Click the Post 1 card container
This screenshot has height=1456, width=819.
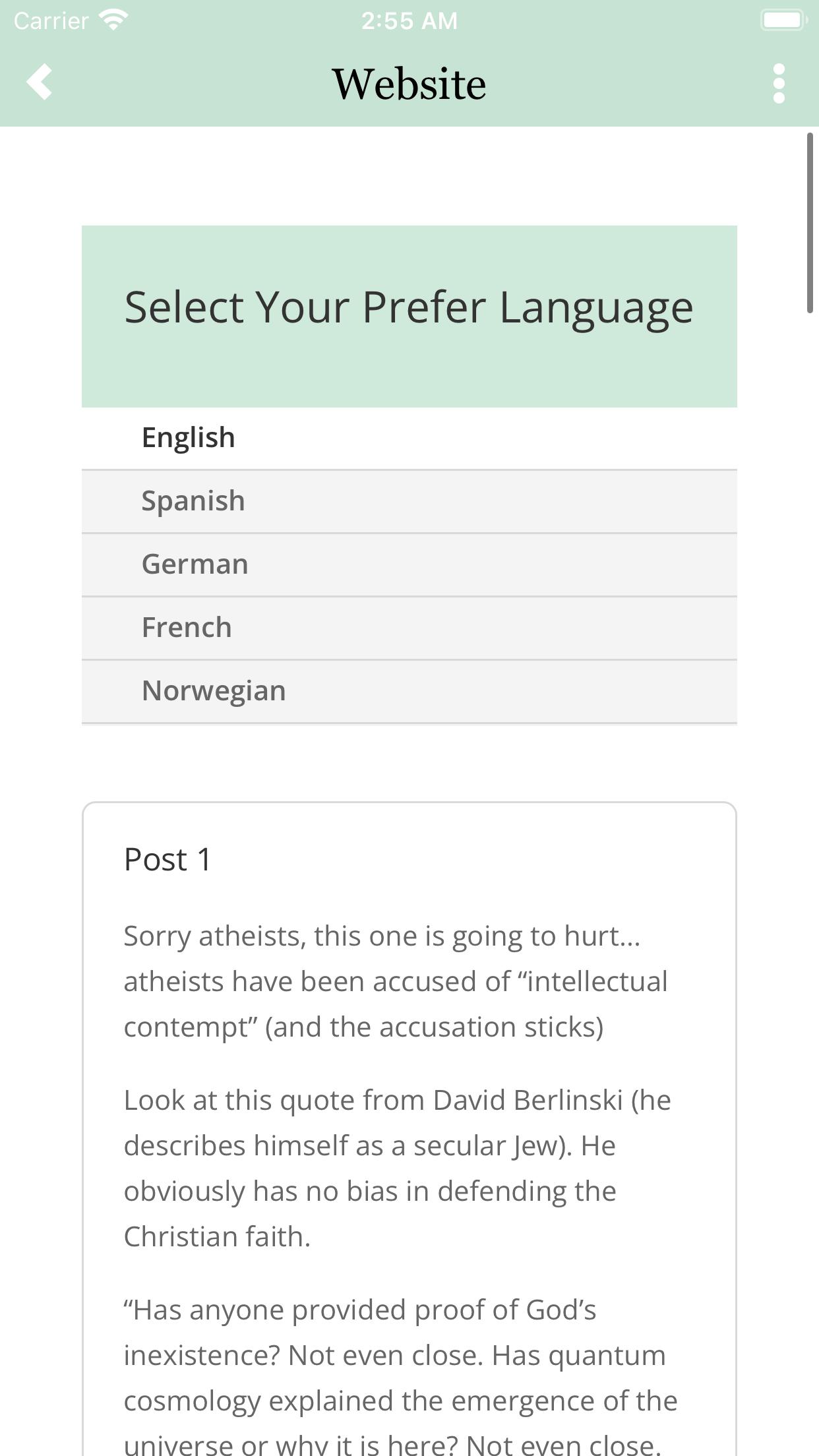(x=409, y=1129)
